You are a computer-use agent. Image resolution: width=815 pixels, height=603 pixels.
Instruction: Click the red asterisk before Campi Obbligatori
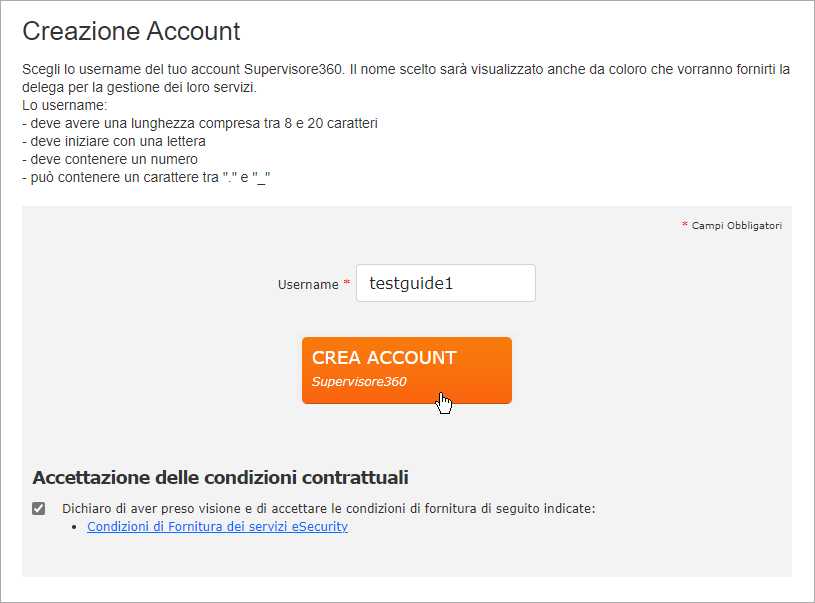(x=685, y=224)
